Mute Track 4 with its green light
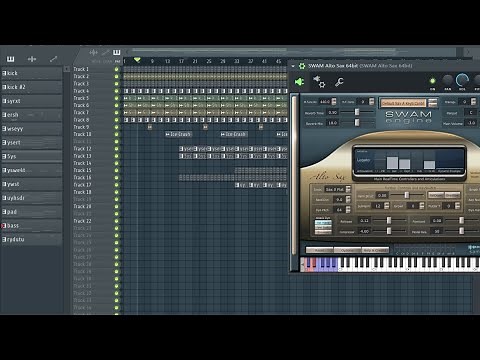This screenshot has height=360, width=480. [x=116, y=91]
